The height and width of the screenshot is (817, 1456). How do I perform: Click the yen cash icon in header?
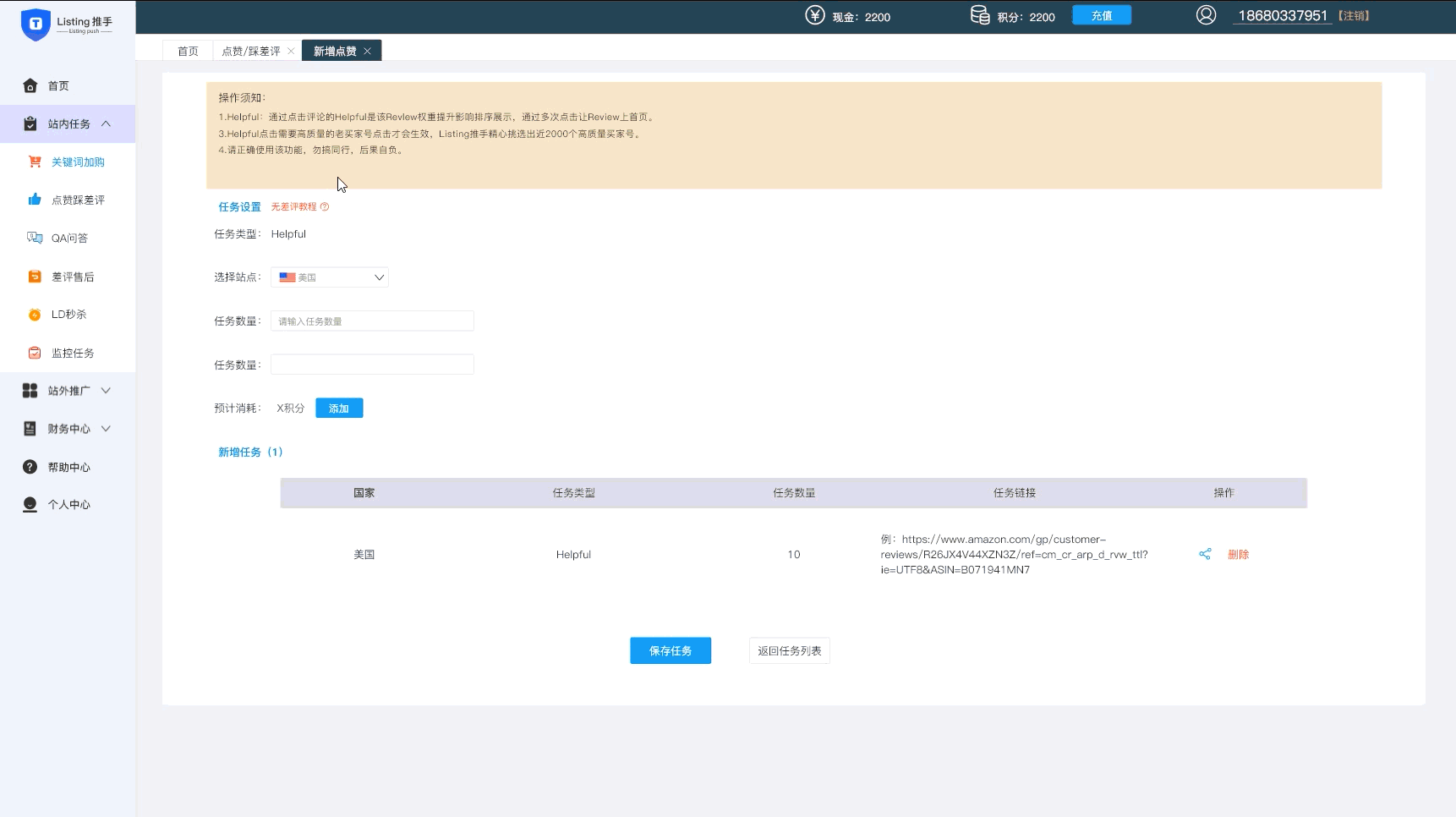click(815, 15)
